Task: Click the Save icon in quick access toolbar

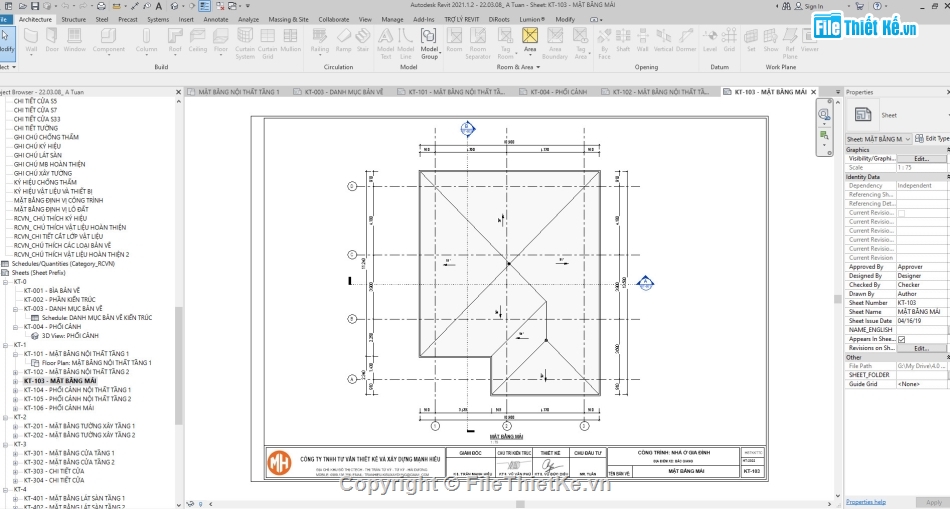Action: pos(35,6)
